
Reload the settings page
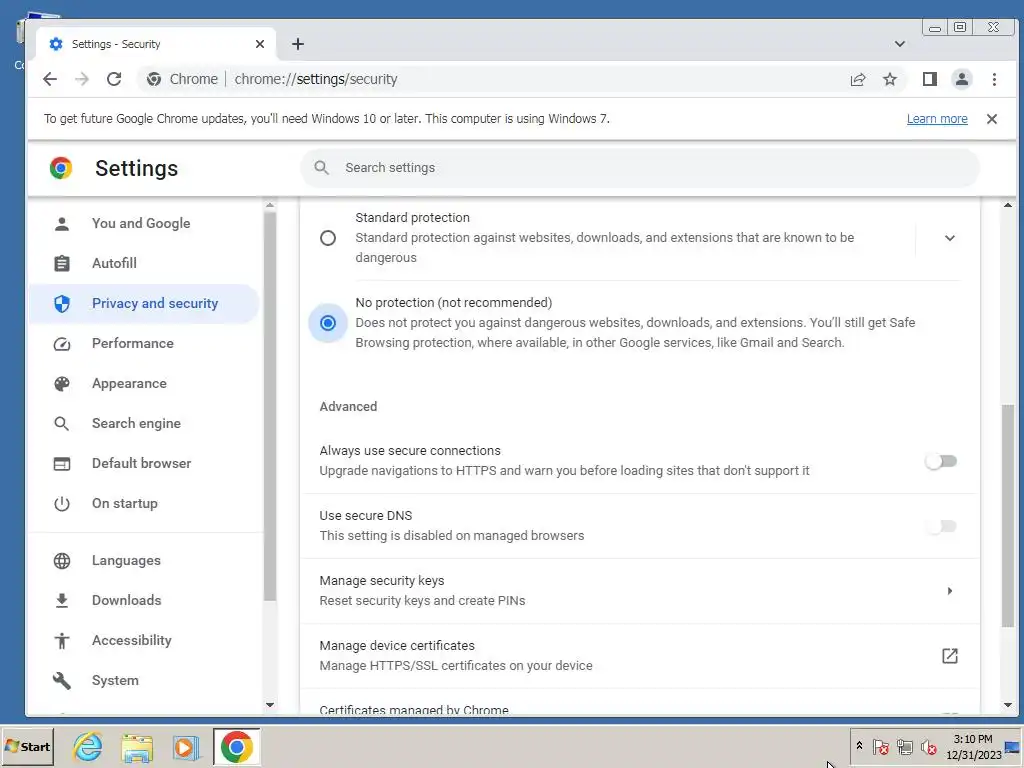pos(114,79)
